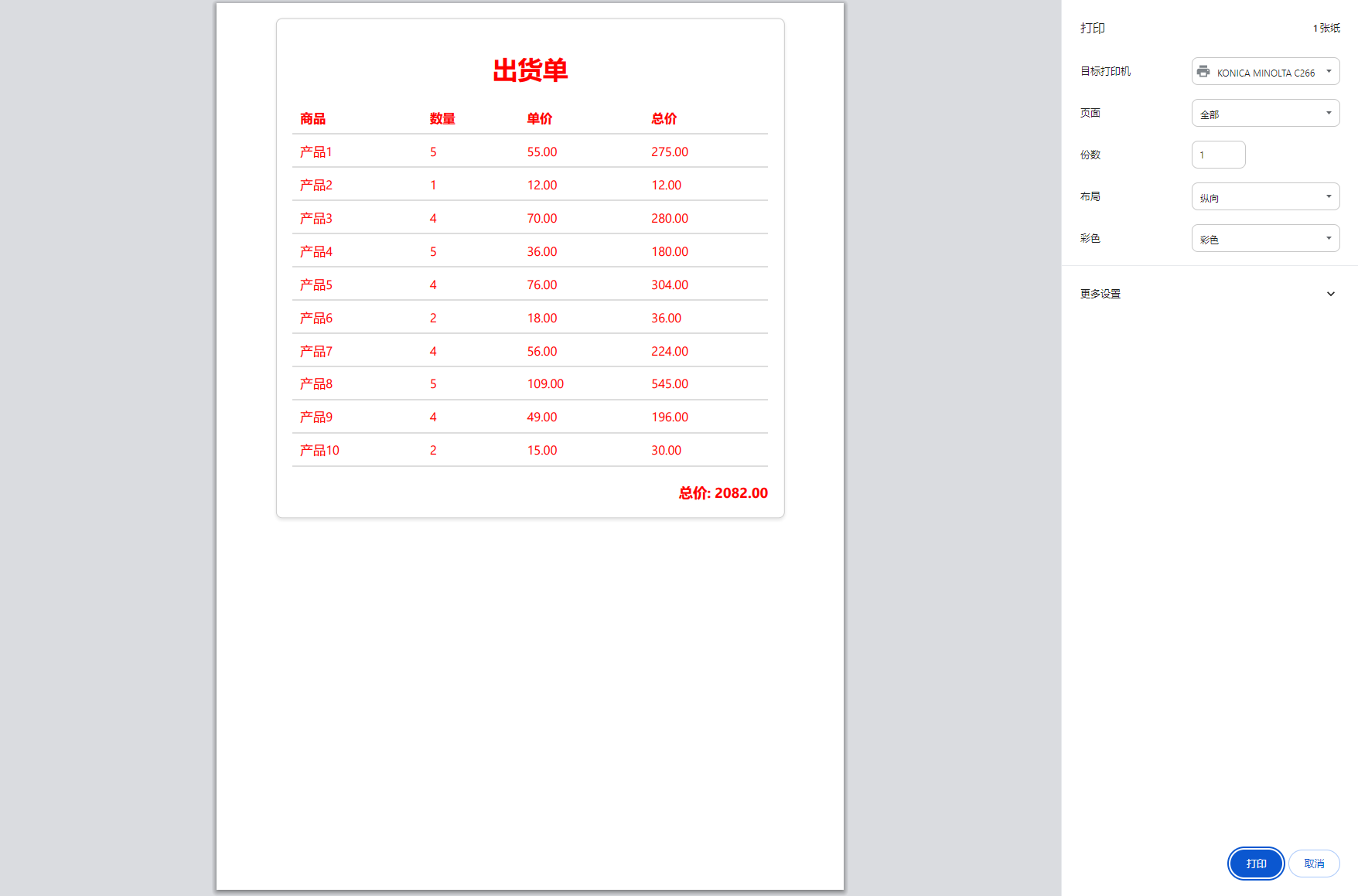Click the copies input field
Image resolution: width=1358 pixels, height=896 pixels.
tap(1218, 155)
